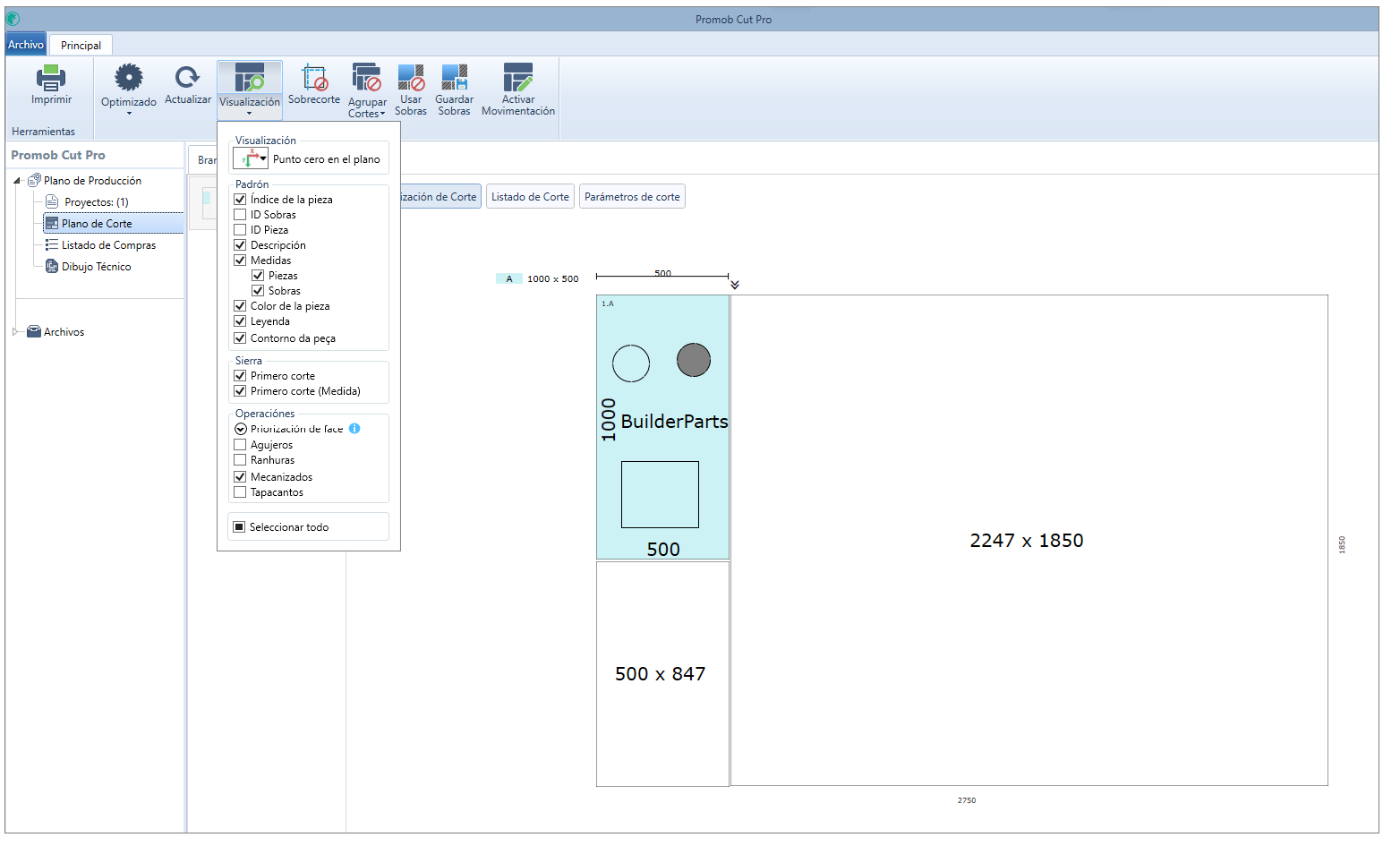Open the Agrupar Cortes dropdown arrow
The image size is (1400, 846).
383,114
